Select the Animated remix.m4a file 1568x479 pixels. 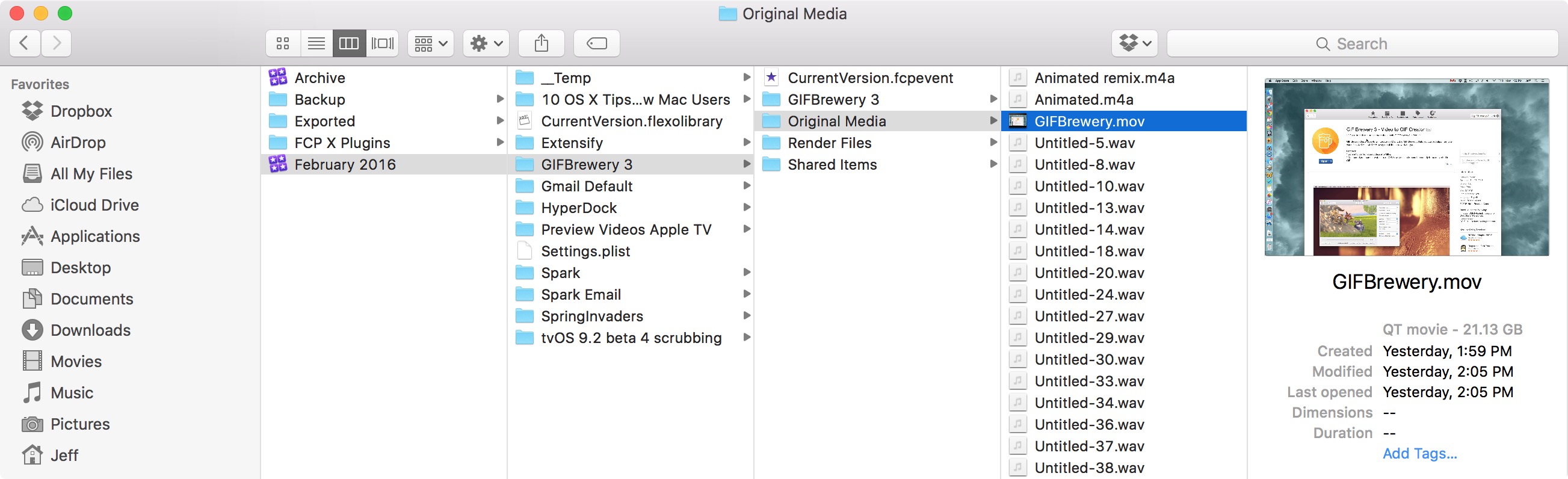1104,78
